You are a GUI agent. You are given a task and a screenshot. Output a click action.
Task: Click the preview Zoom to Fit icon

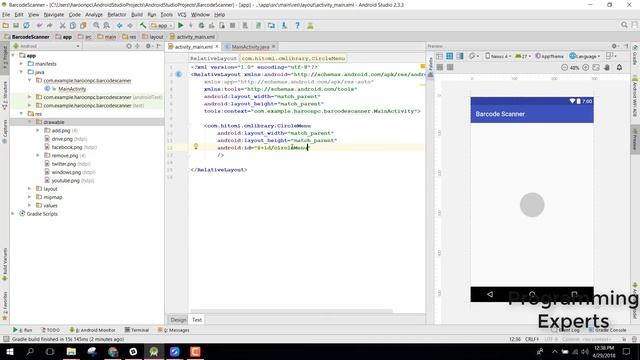click(x=596, y=67)
